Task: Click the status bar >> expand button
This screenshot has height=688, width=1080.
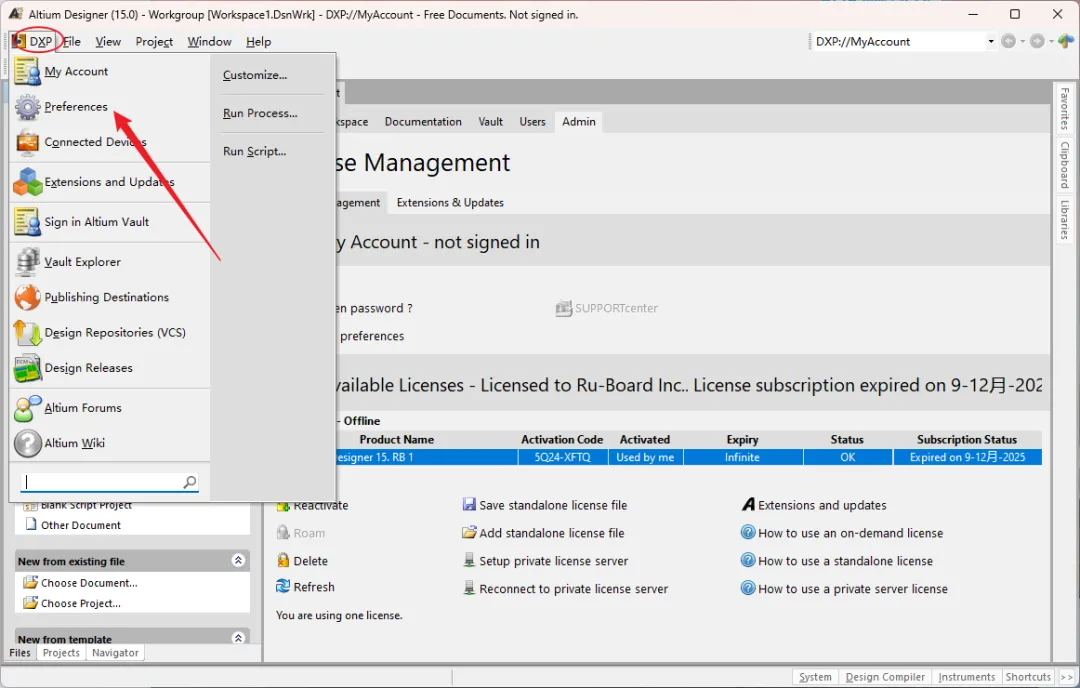Action: pyautogui.click(x=1066, y=677)
